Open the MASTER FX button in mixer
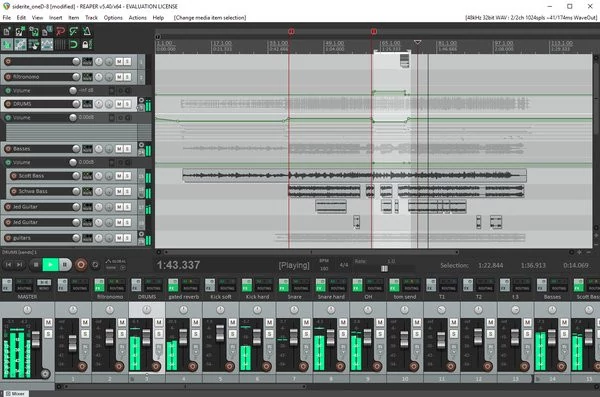This screenshot has width=600, height=397. (x=7, y=285)
